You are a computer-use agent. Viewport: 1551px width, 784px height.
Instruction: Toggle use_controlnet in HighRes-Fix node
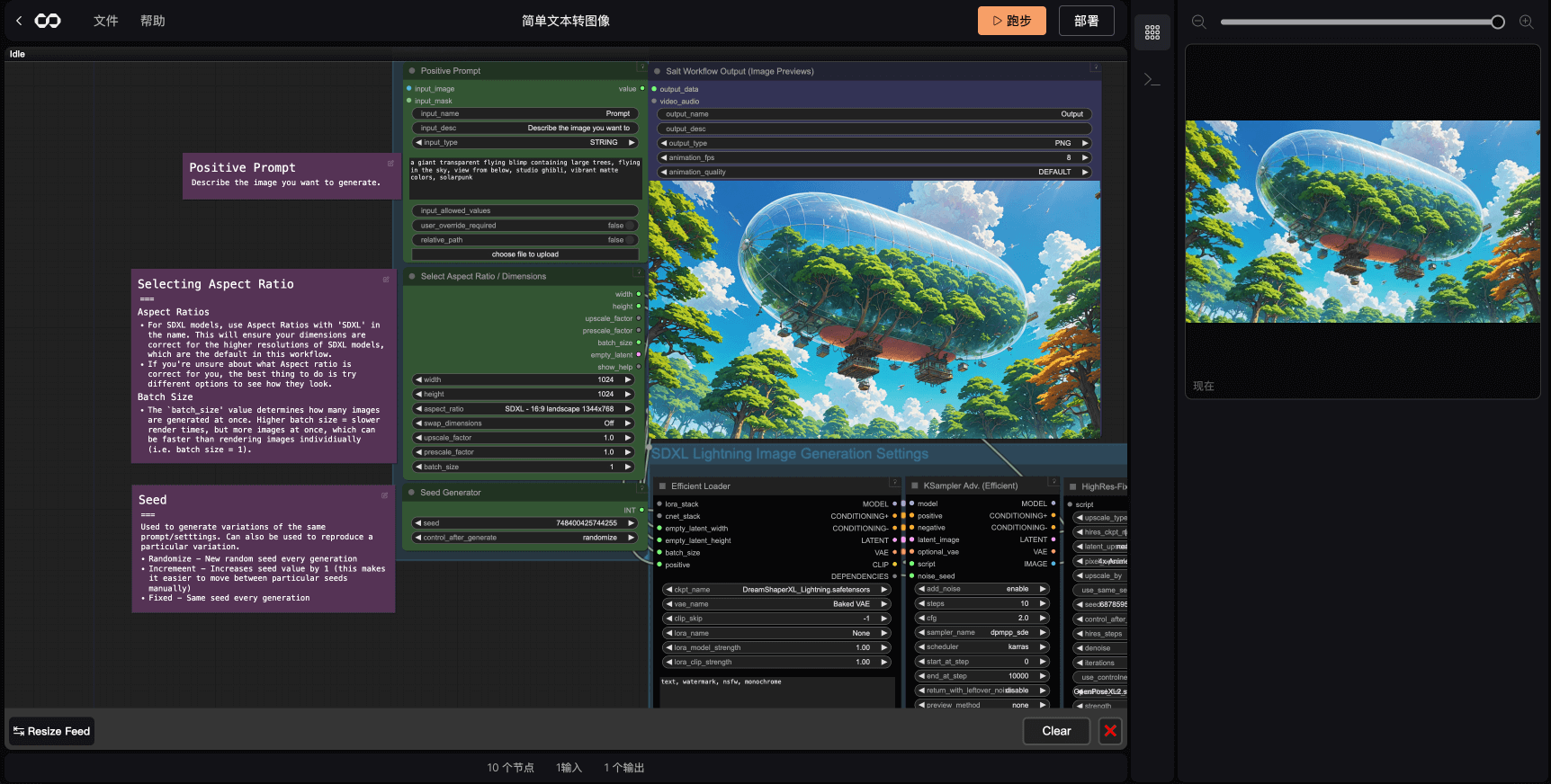click(x=1100, y=678)
